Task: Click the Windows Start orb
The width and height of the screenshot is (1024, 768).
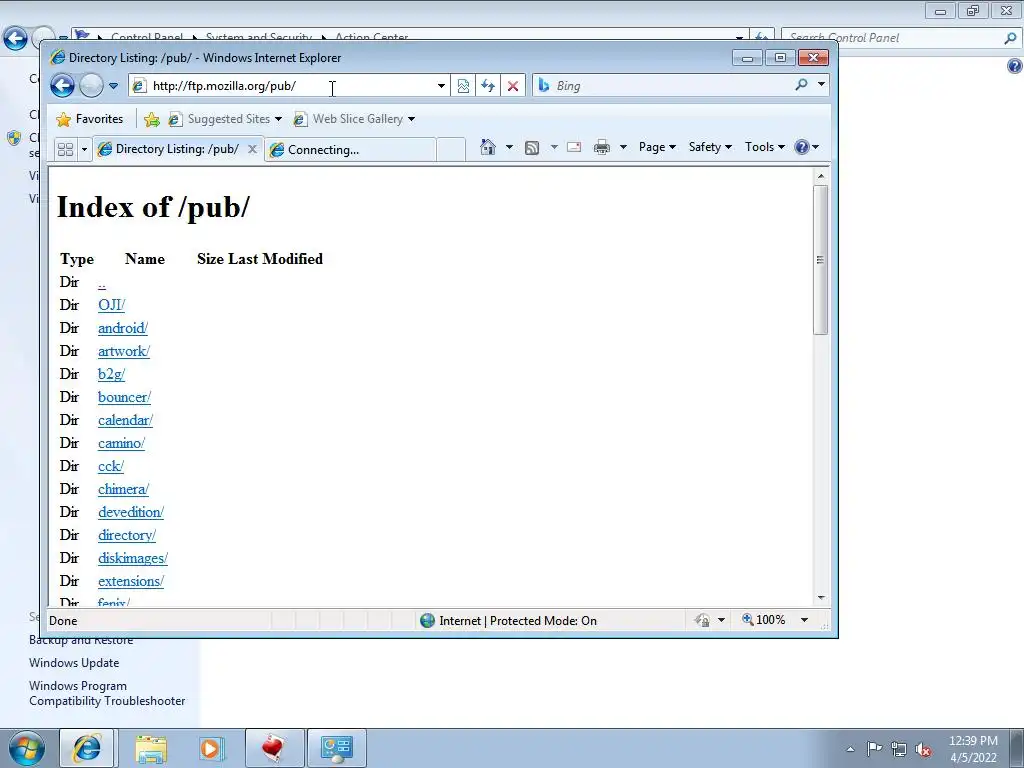Action: click(x=27, y=748)
